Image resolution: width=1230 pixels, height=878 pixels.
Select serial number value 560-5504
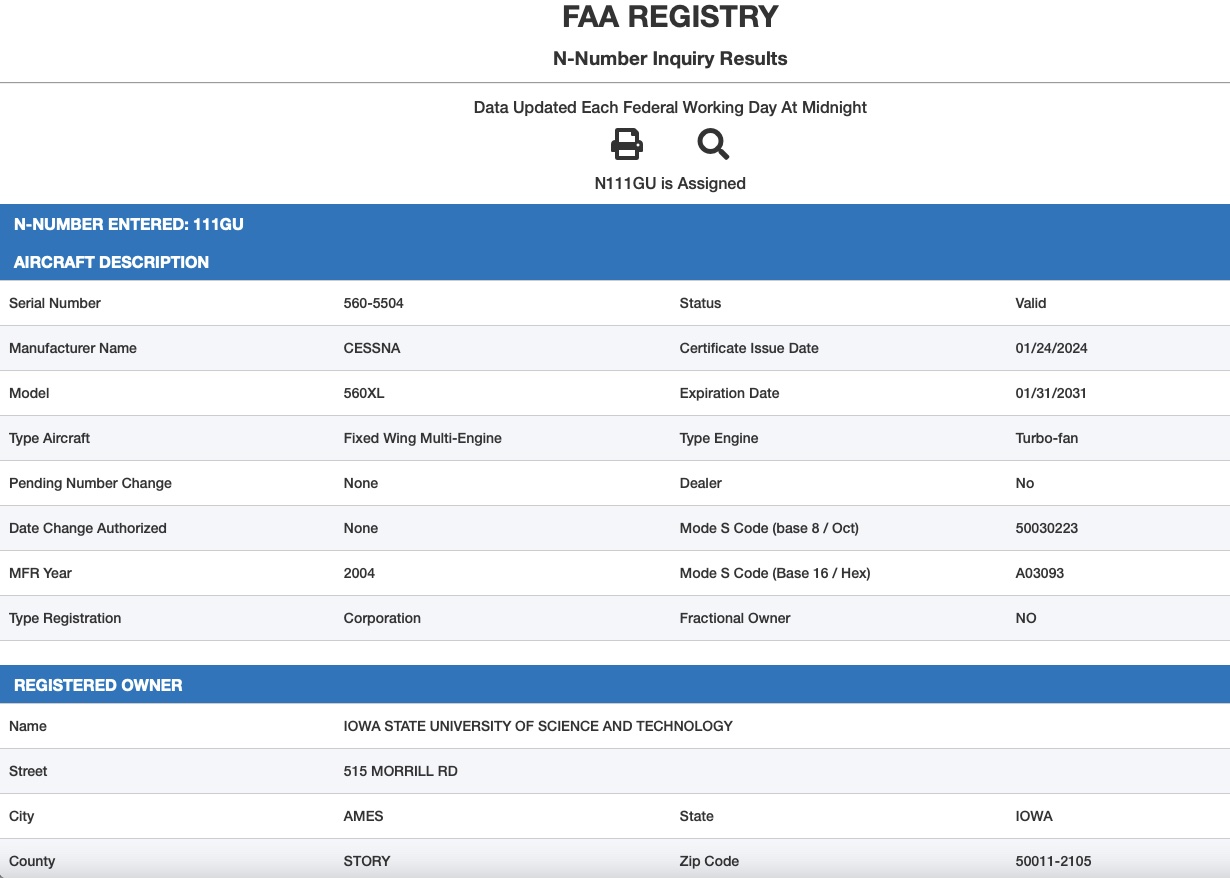point(374,303)
